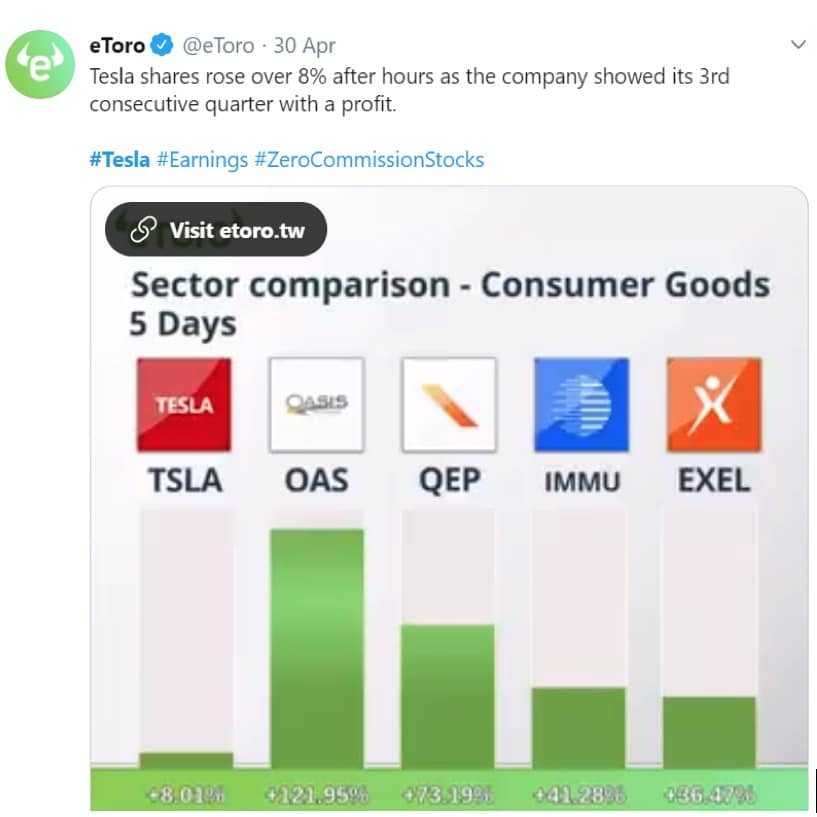Click the blue verified badge
817x817 pixels.
[x=162, y=45]
